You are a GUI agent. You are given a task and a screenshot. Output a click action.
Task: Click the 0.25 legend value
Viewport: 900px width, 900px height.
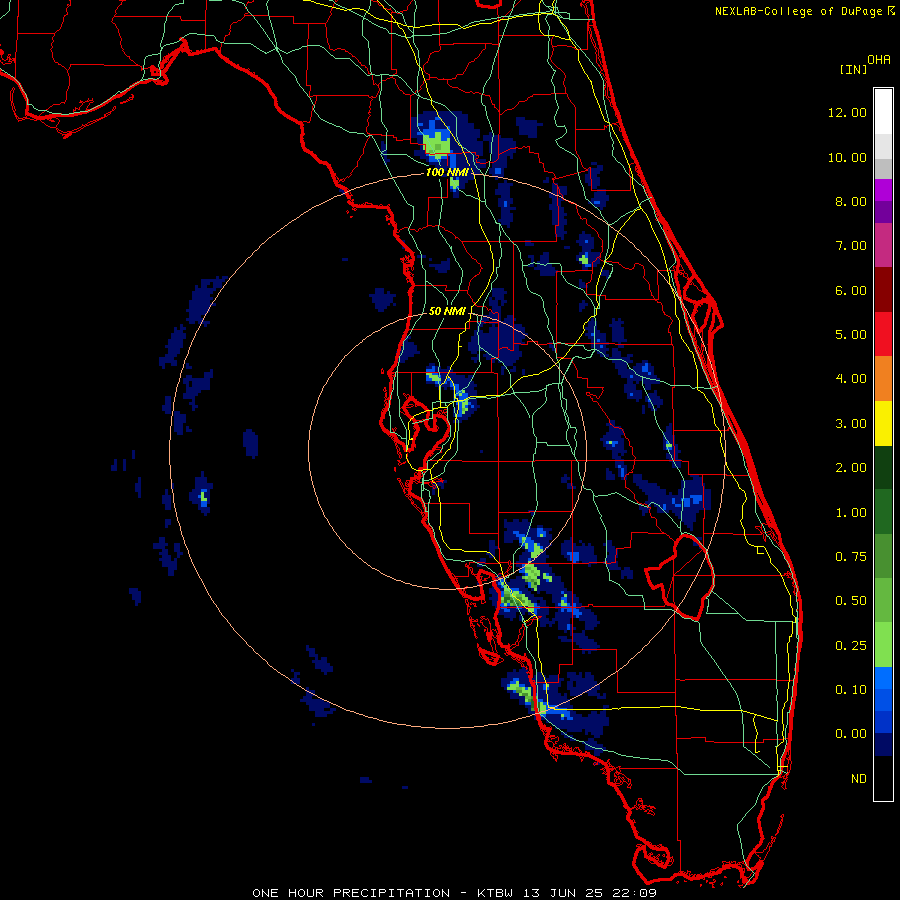click(851, 646)
